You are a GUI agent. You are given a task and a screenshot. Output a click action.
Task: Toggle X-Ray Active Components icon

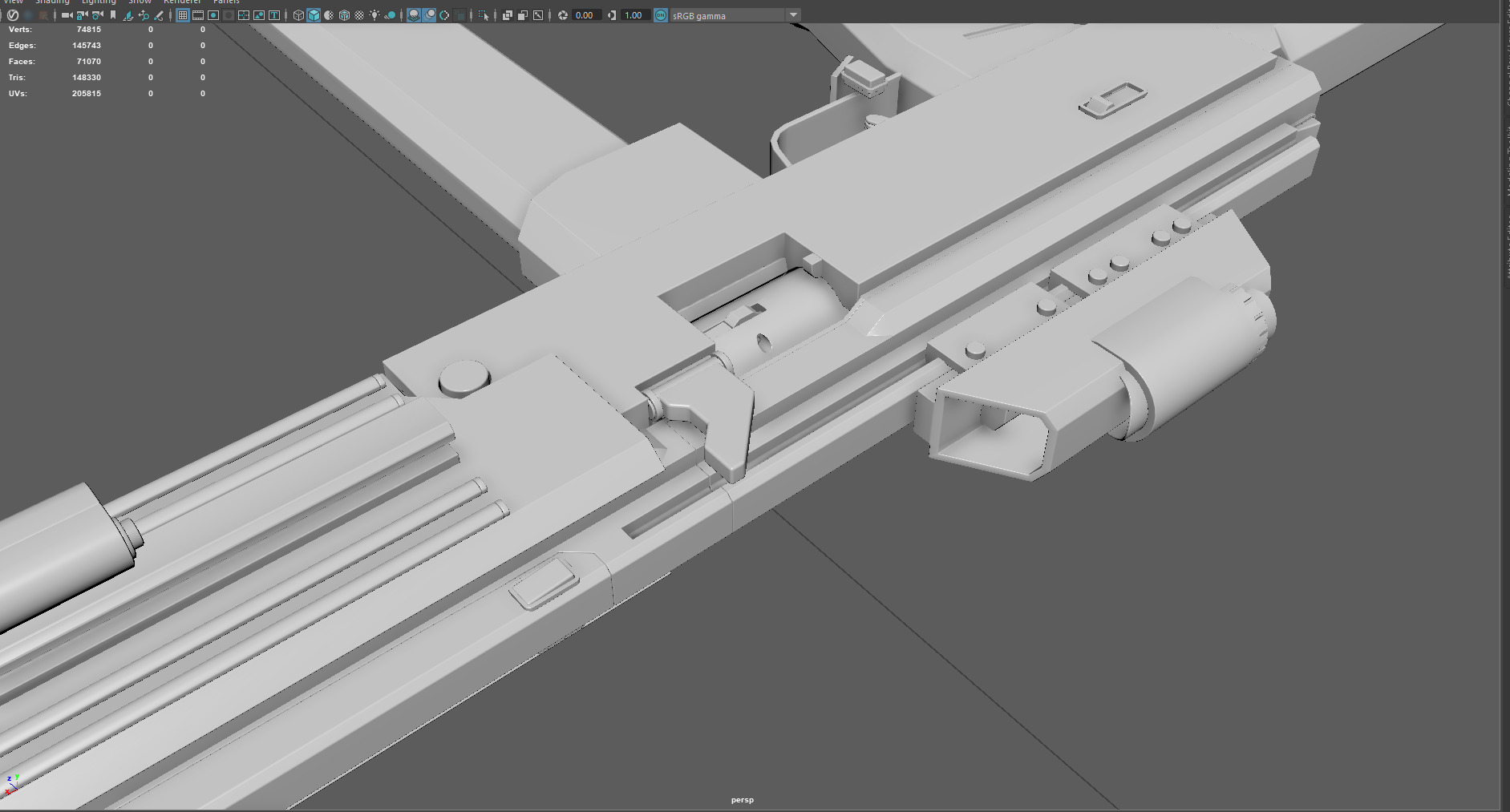[x=522, y=15]
